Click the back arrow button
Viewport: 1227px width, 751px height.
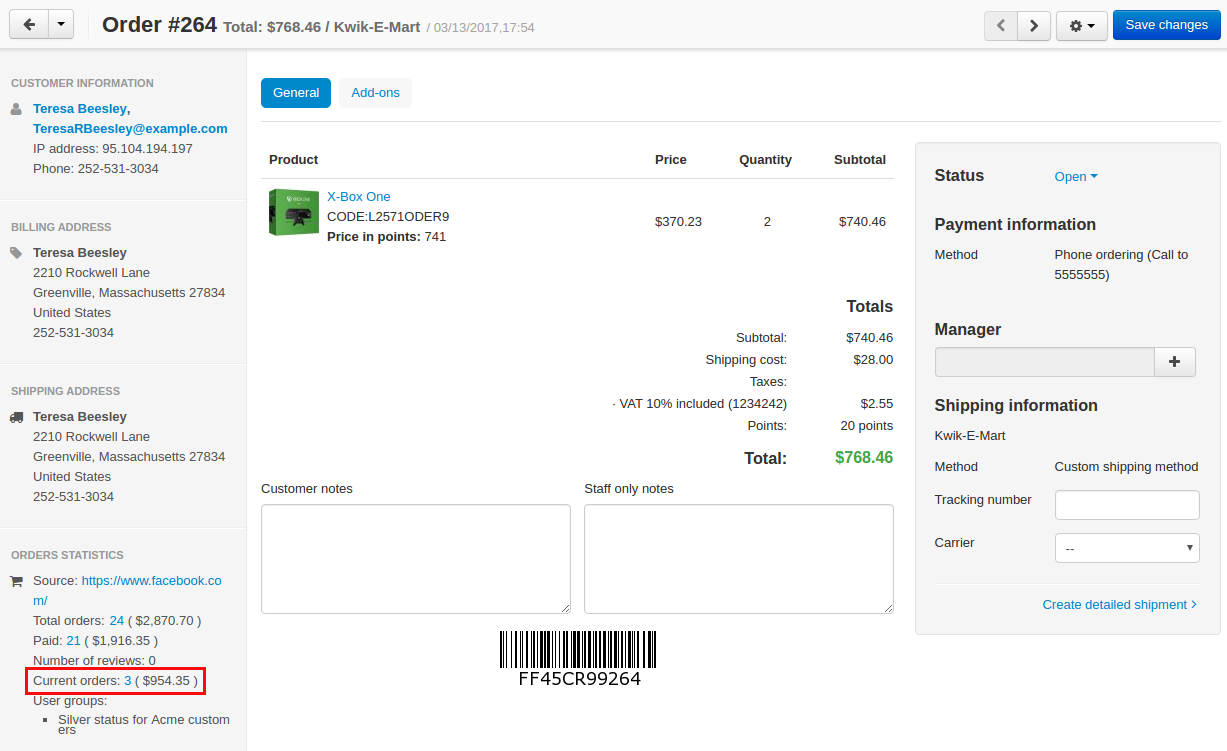click(28, 25)
